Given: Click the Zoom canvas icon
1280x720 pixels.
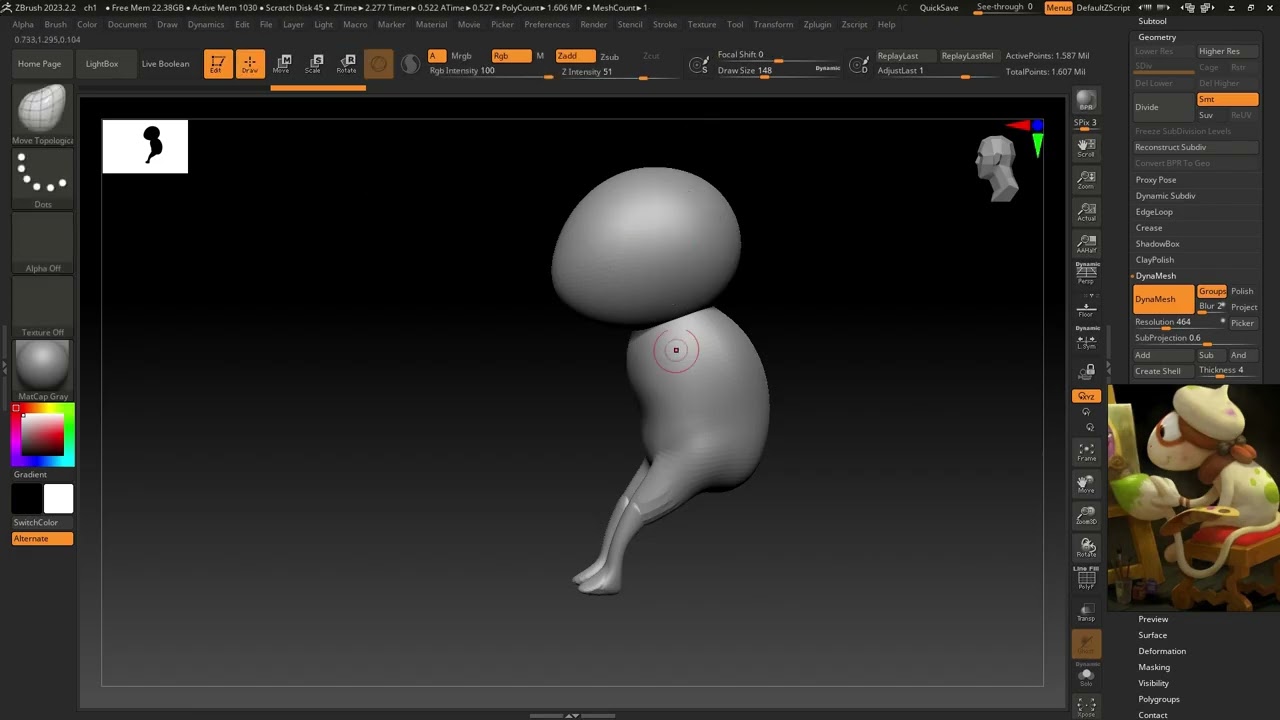Looking at the screenshot, I should (x=1086, y=180).
